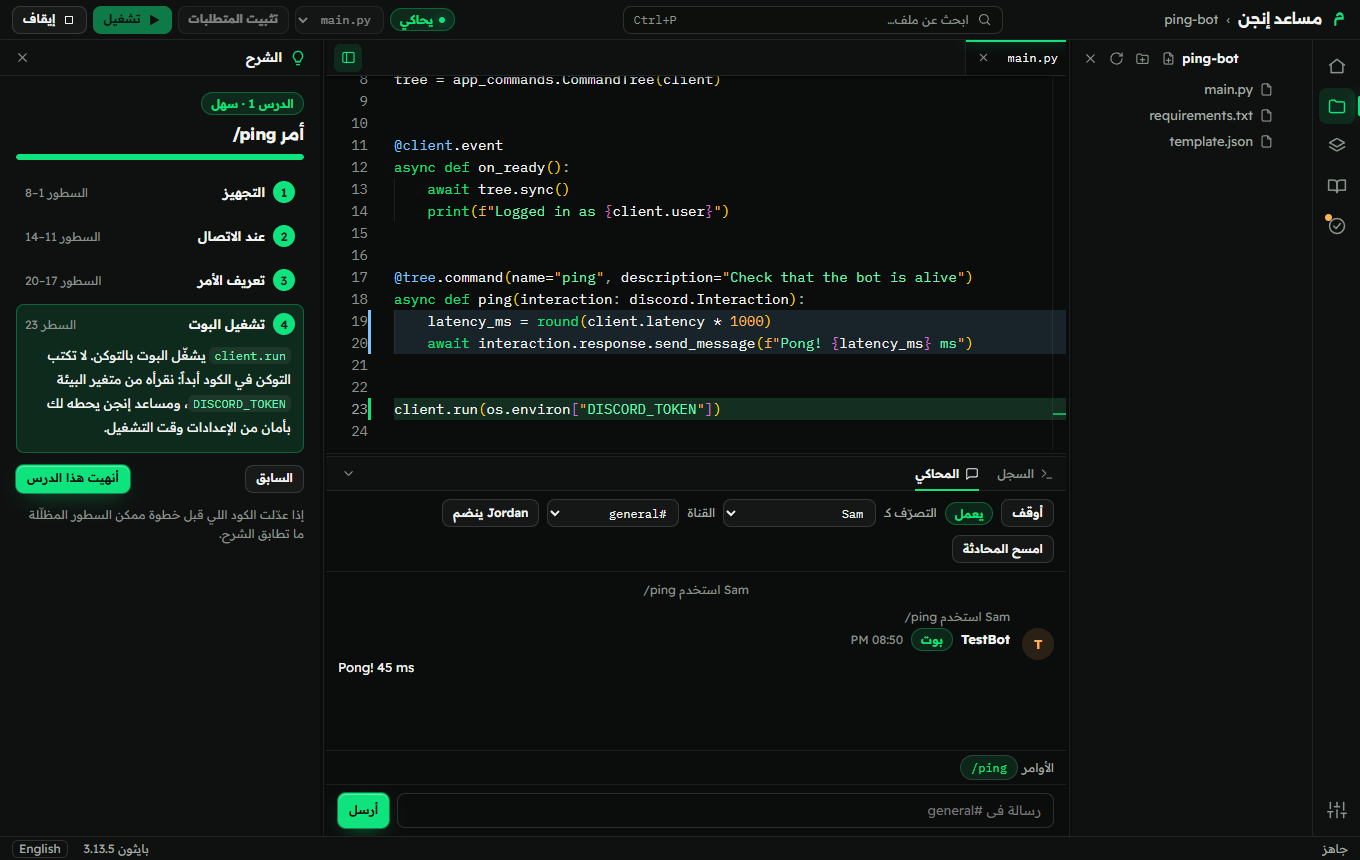Create a new folder in ping-bot
Viewport: 1360px width, 860px height.
tap(1143, 59)
